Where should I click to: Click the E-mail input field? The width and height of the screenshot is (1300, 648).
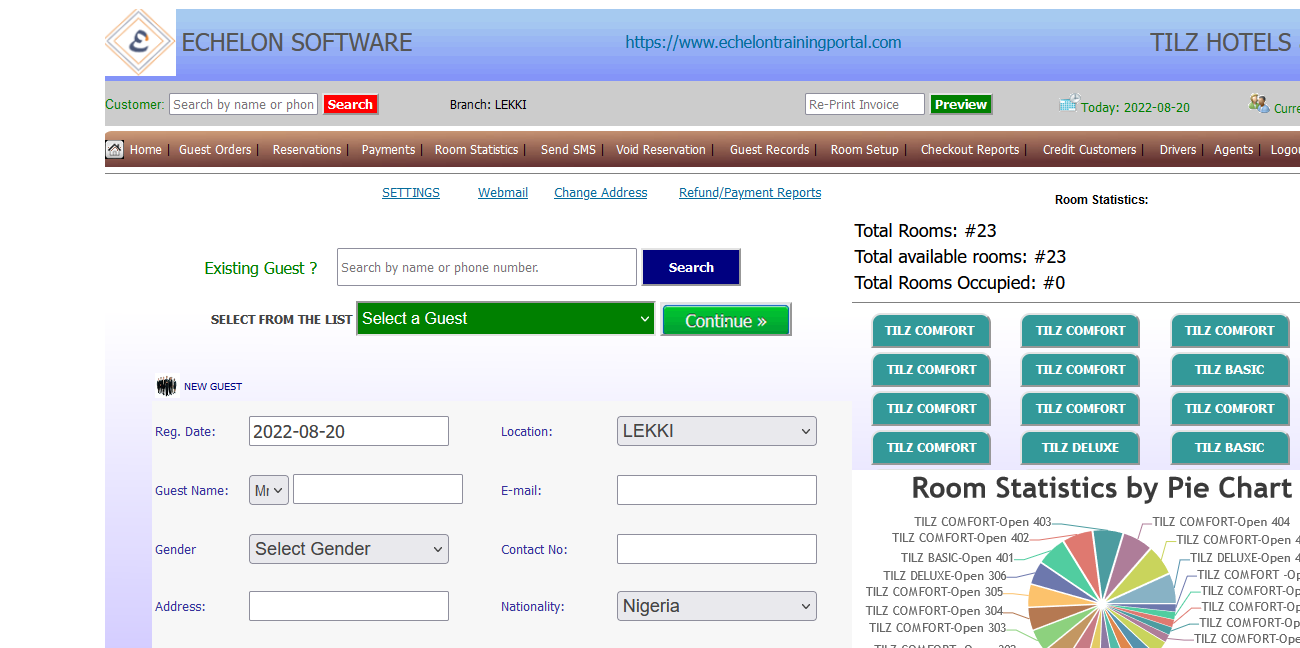point(717,490)
